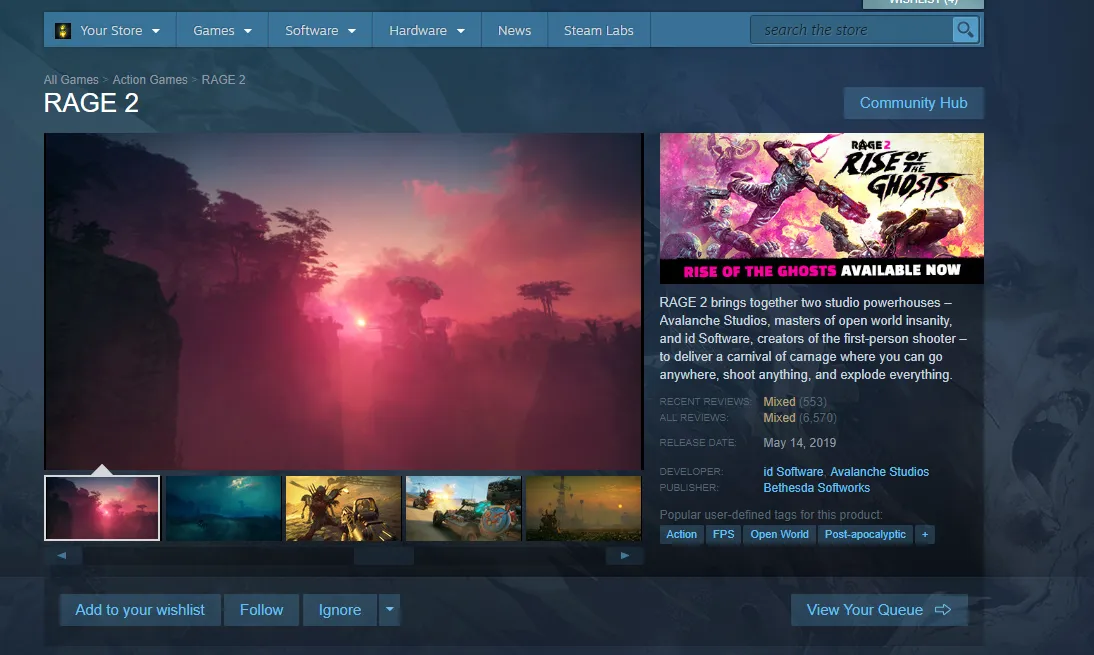Click View Your Queue button
Screen dimensions: 1094x655
click(879, 610)
